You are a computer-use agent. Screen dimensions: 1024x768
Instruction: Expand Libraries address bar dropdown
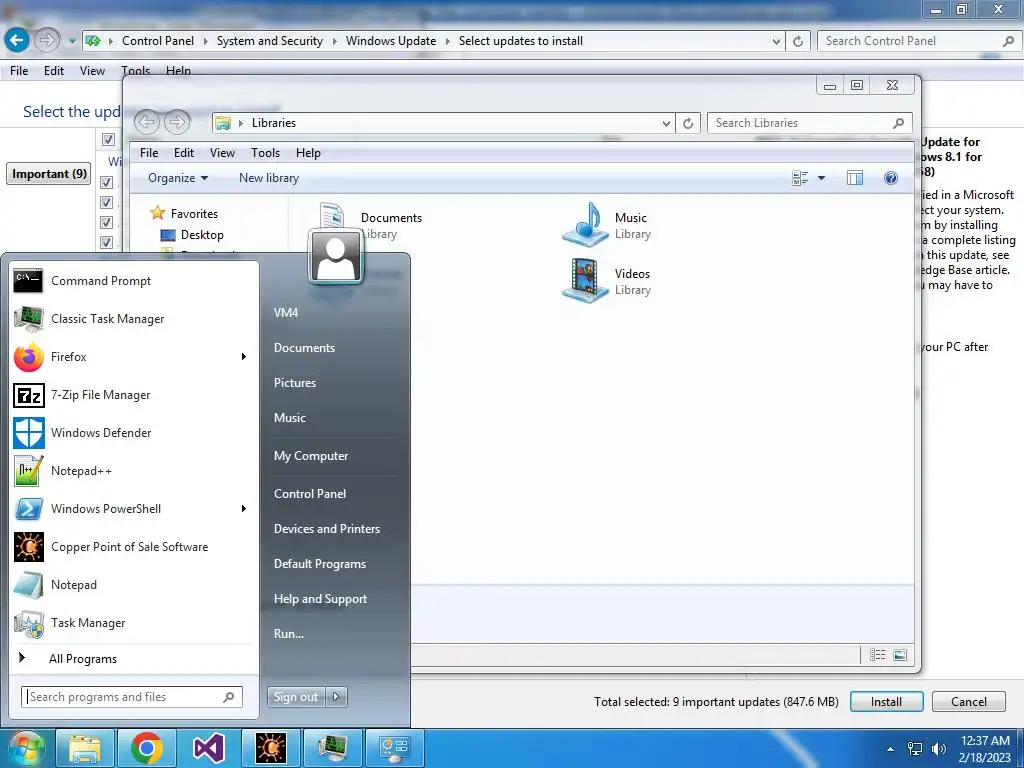point(666,123)
